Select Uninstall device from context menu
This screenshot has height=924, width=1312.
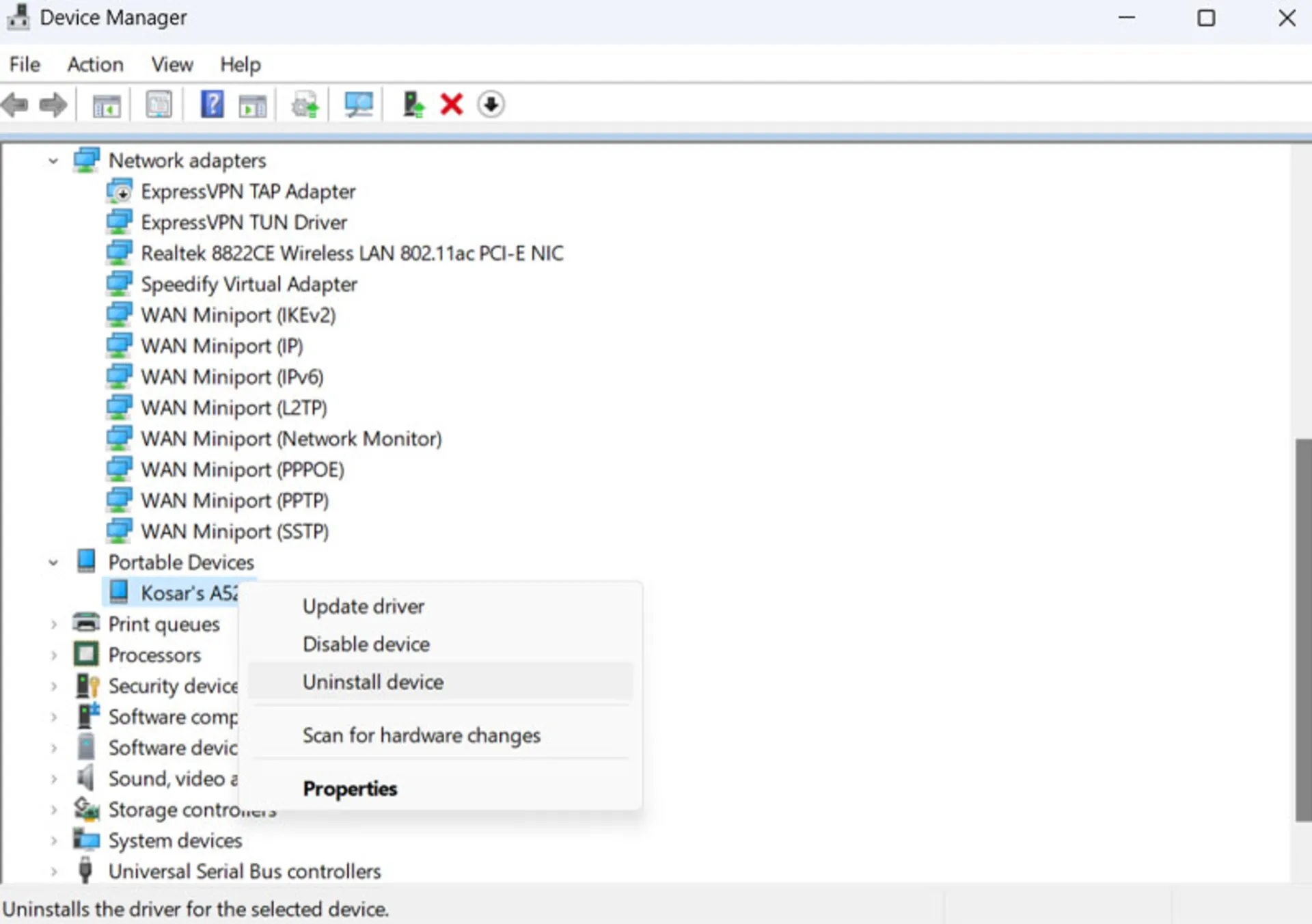pyautogui.click(x=373, y=682)
